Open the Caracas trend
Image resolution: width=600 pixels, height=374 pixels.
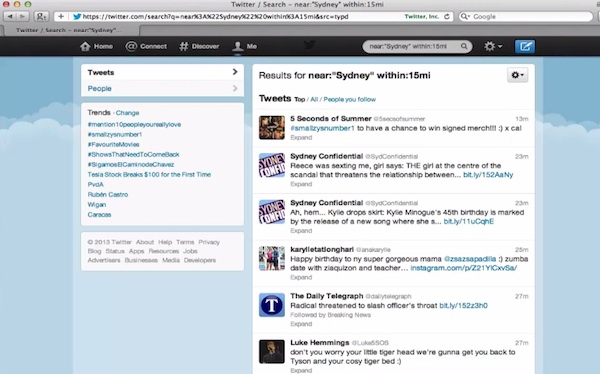click(99, 214)
